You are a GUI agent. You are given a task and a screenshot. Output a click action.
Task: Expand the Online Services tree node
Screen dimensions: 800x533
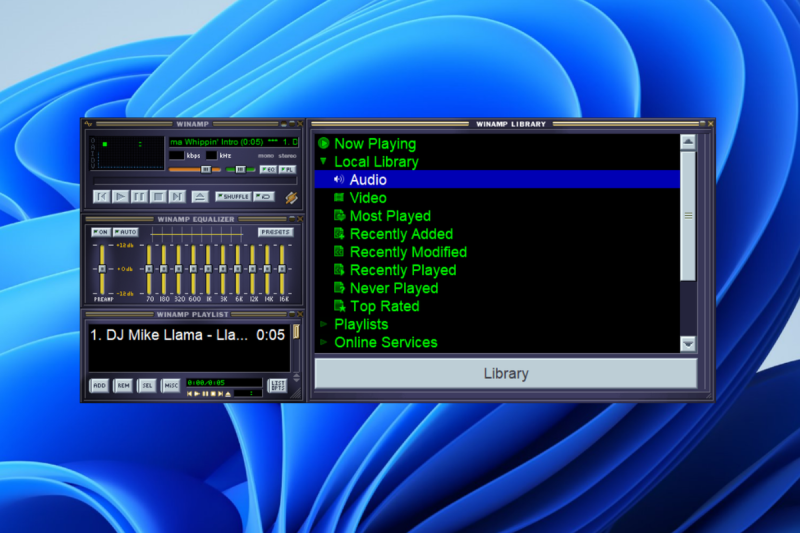pos(323,342)
